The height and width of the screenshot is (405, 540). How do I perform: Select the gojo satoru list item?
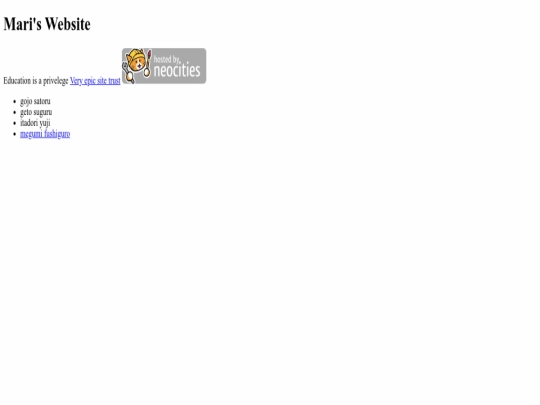(35, 101)
